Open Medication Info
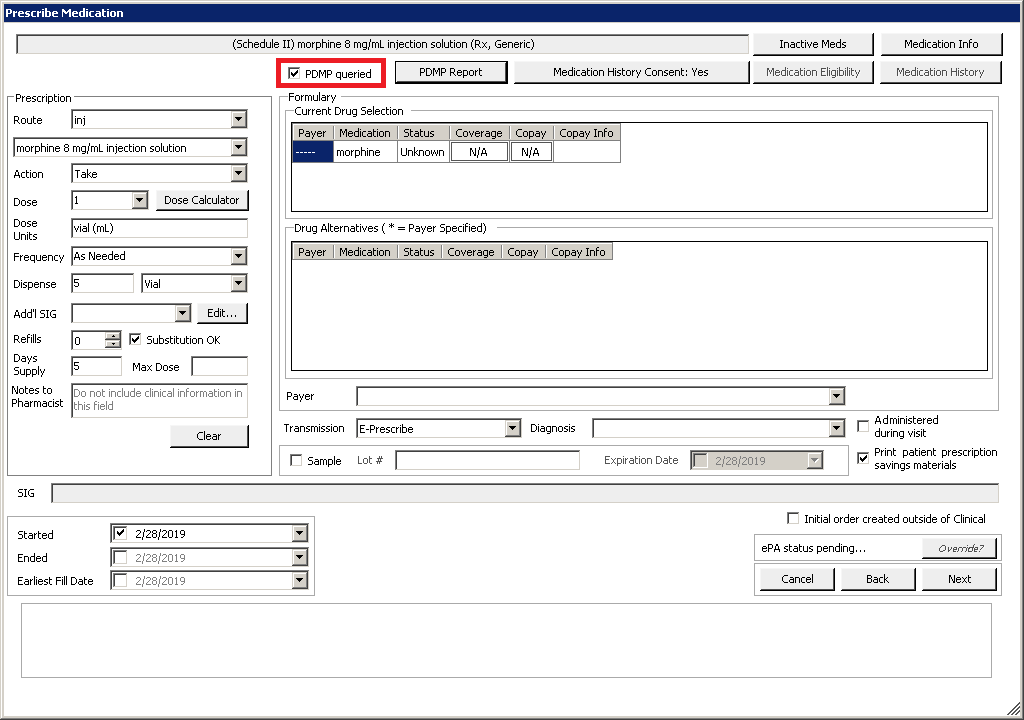Image resolution: width=1024 pixels, height=720 pixels. pos(941,44)
